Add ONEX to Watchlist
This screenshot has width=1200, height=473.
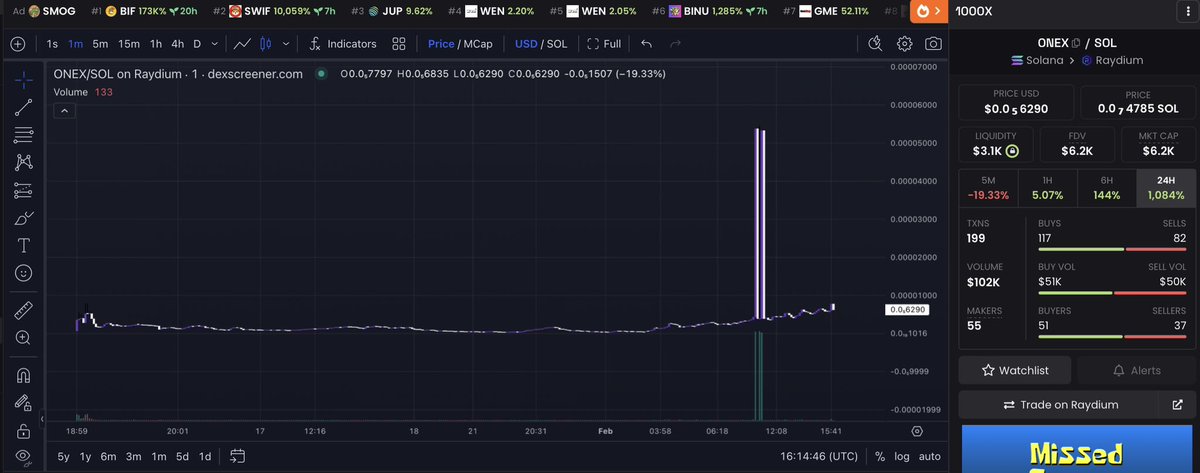(x=1015, y=370)
